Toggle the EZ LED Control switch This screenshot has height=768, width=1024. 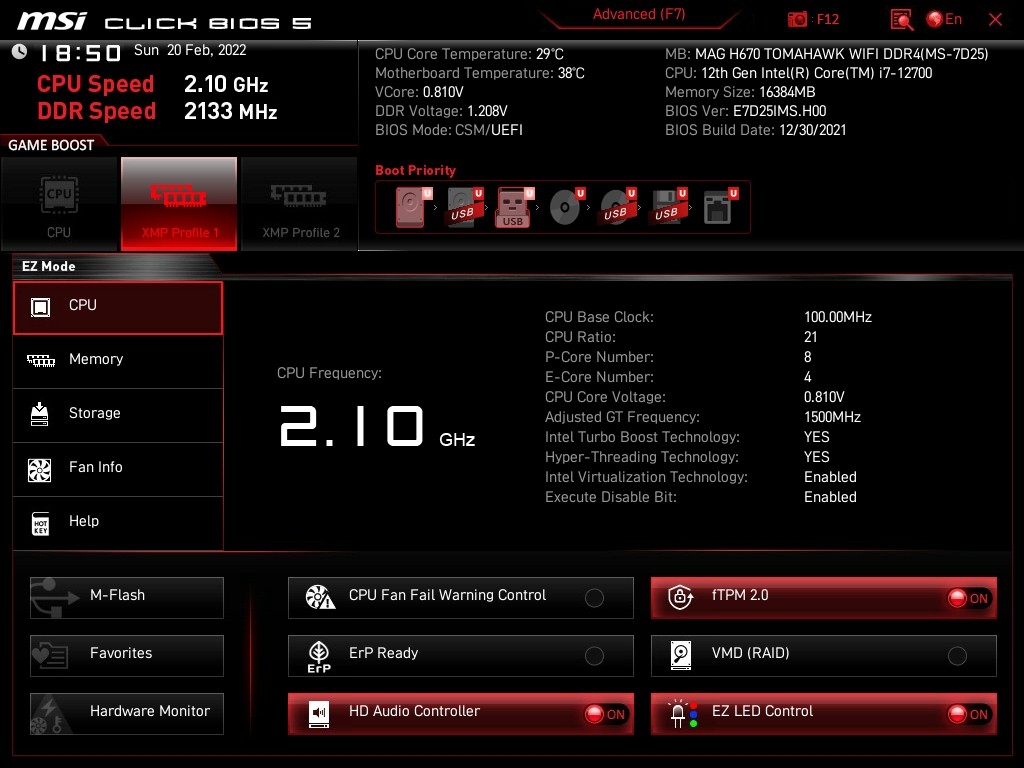[968, 714]
